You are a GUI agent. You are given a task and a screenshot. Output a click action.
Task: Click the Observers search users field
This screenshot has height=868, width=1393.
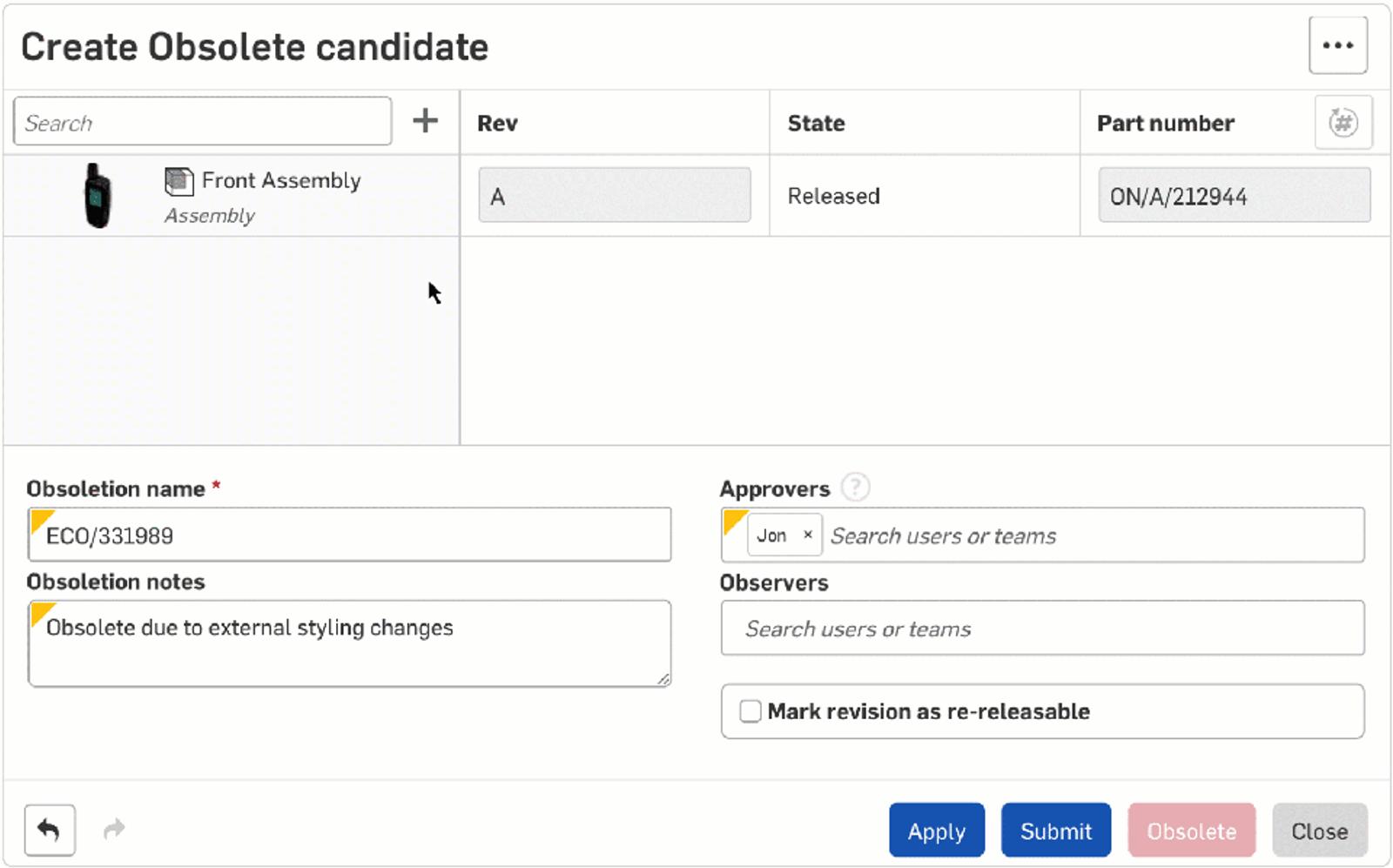[x=1041, y=629]
